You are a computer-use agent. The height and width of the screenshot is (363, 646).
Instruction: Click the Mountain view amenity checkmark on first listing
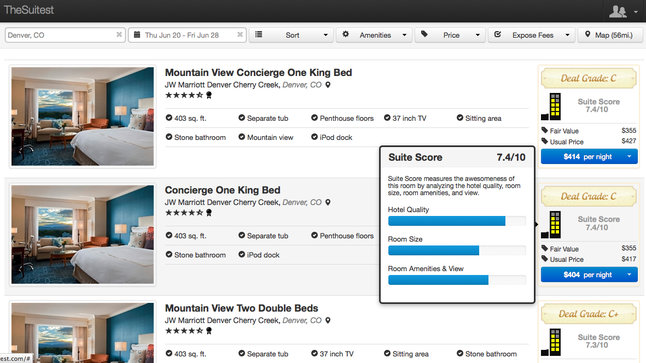point(241,137)
